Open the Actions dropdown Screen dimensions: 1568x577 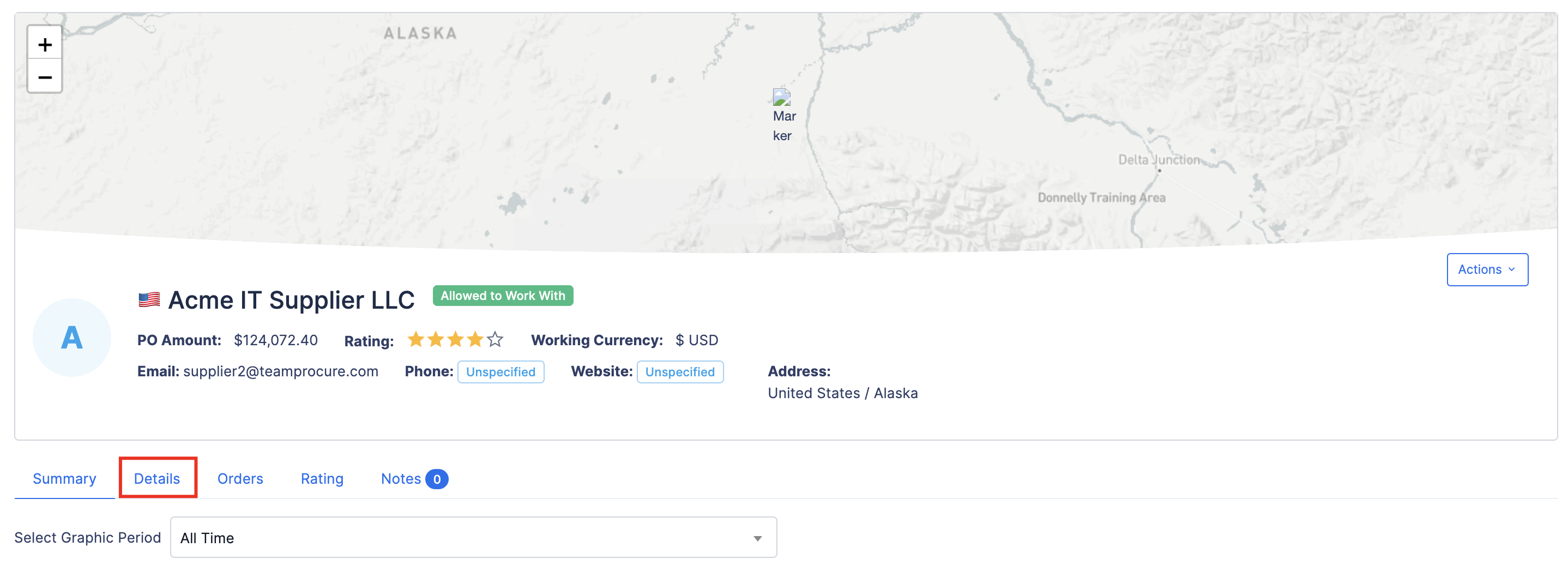(1486, 269)
